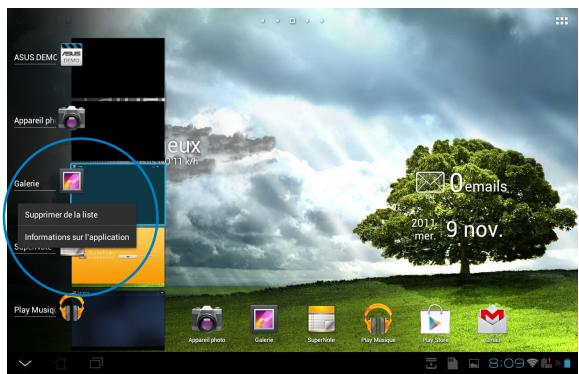Select the current center page indicator

pos(292,21)
